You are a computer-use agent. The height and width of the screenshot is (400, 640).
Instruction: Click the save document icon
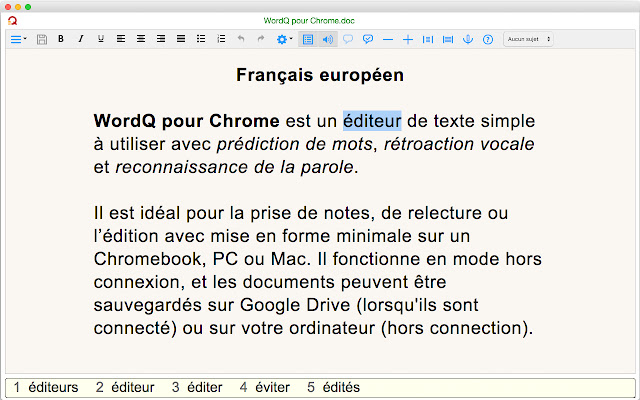click(x=42, y=39)
